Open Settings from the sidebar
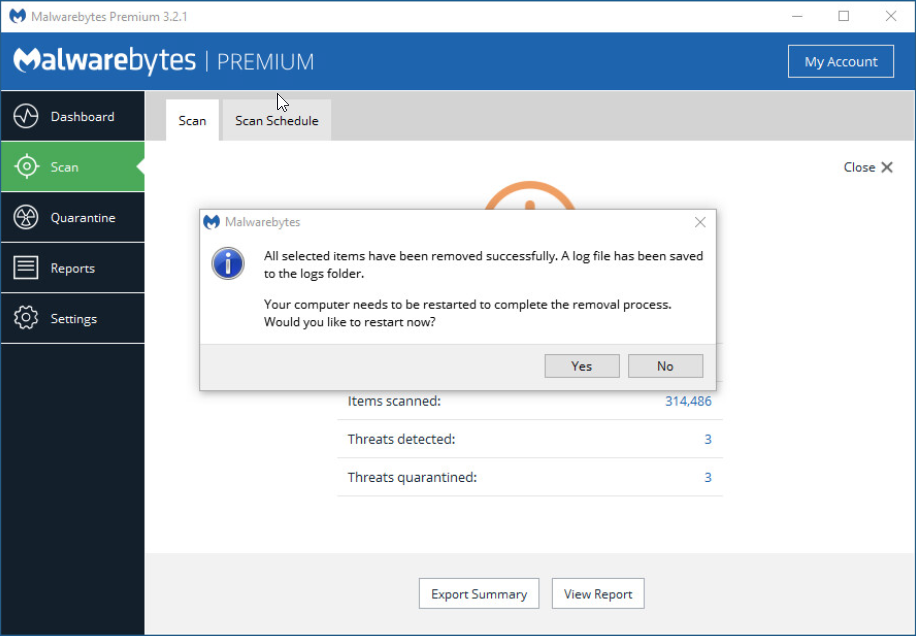 pos(72,318)
